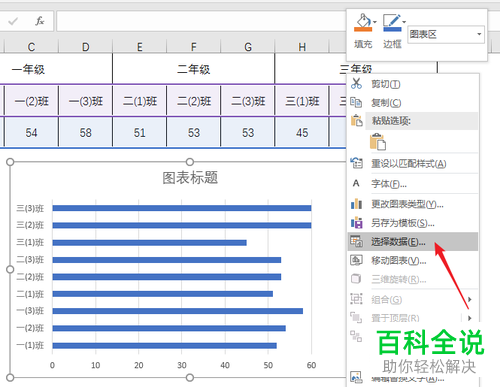The height and width of the screenshot is (387, 500).
Task: Click the left-middle chart resize handle
Action: [10, 269]
